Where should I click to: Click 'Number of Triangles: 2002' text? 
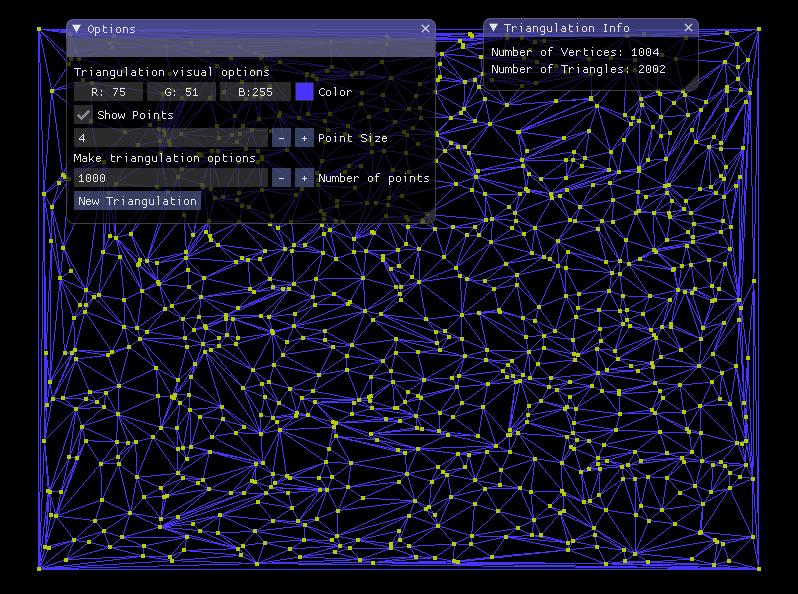tap(578, 69)
